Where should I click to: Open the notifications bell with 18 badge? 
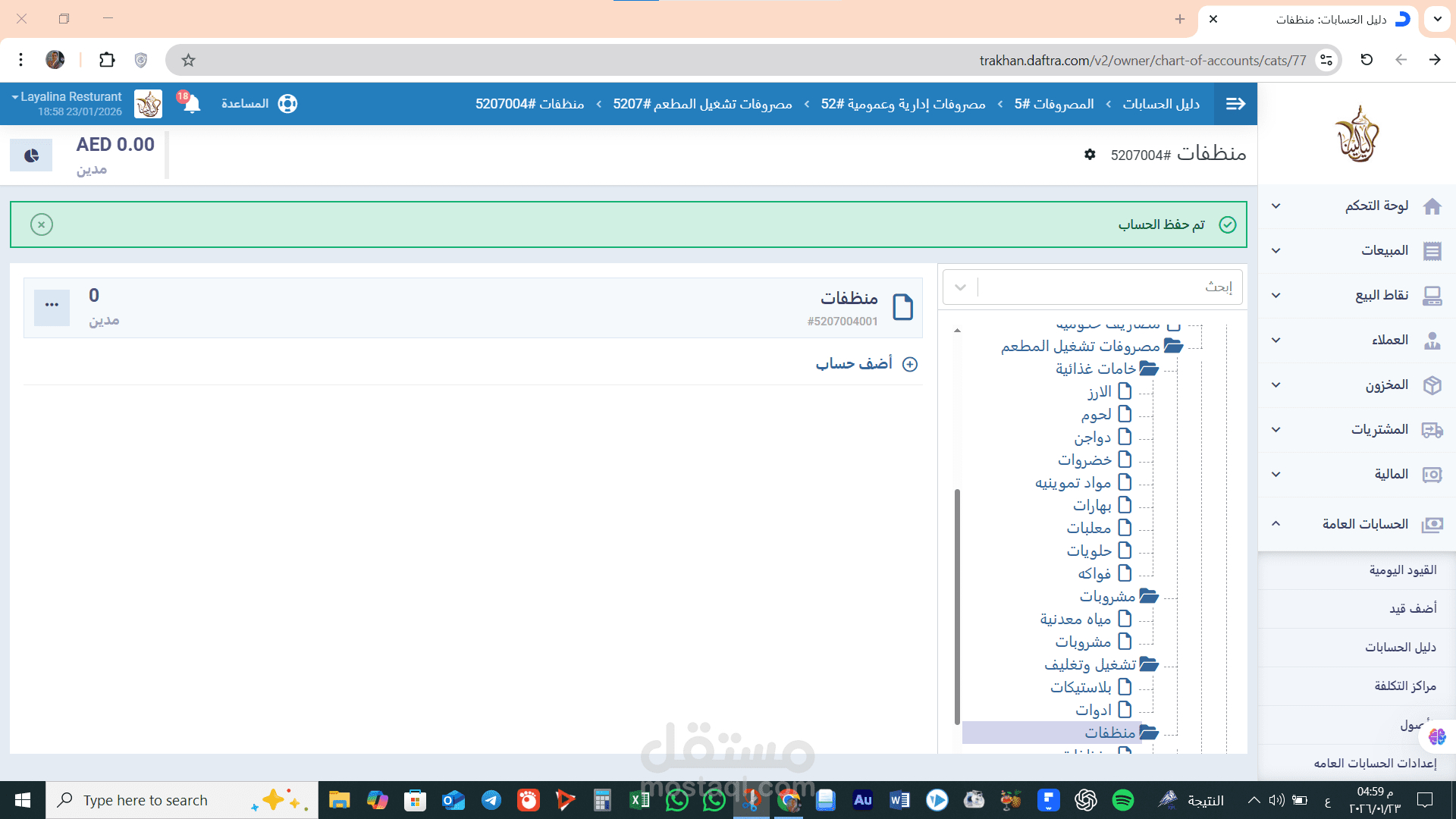[x=191, y=104]
